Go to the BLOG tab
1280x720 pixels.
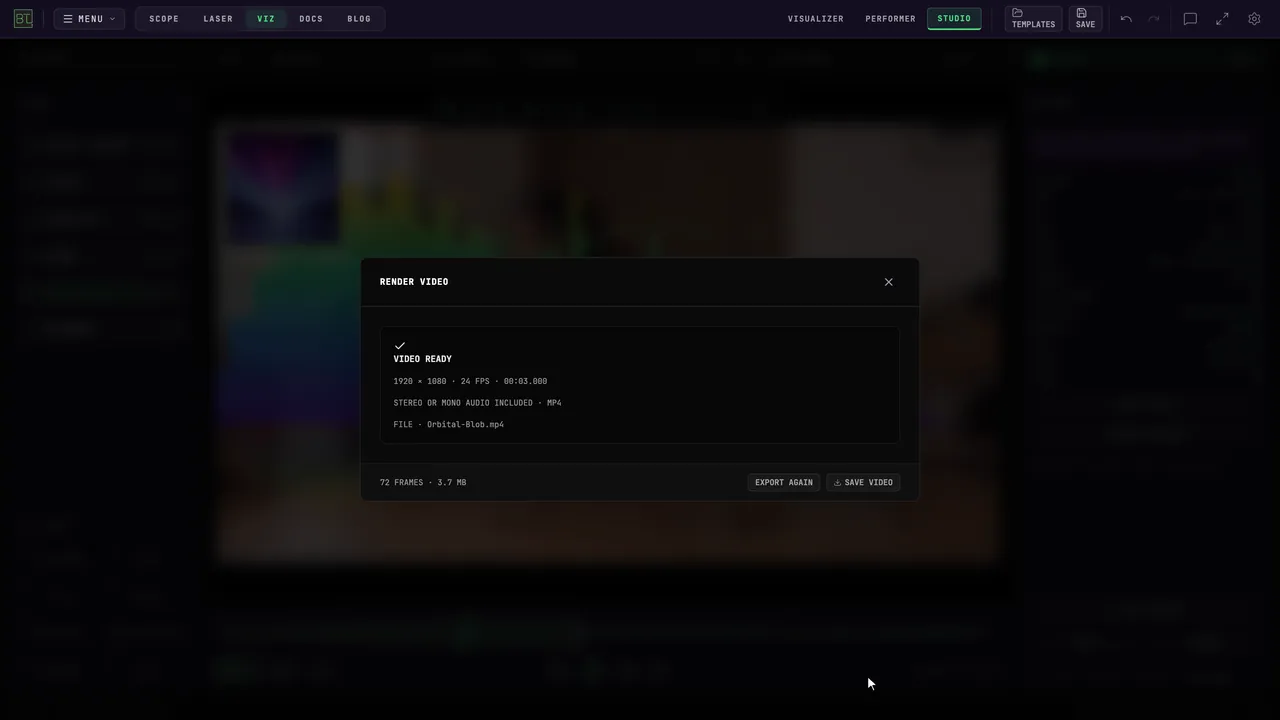point(359,19)
